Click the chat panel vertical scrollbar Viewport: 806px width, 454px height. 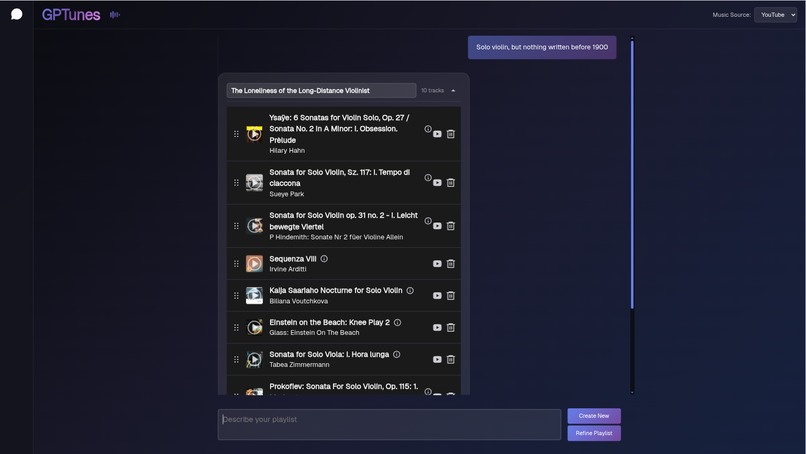point(632,175)
